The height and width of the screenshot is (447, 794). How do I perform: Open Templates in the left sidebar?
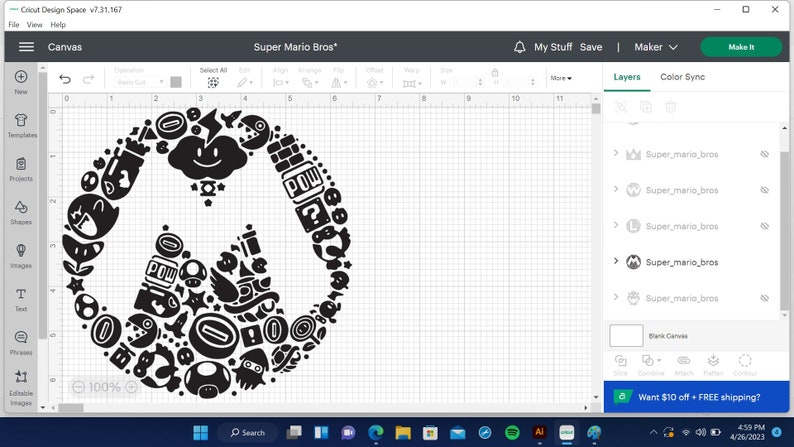click(x=21, y=126)
